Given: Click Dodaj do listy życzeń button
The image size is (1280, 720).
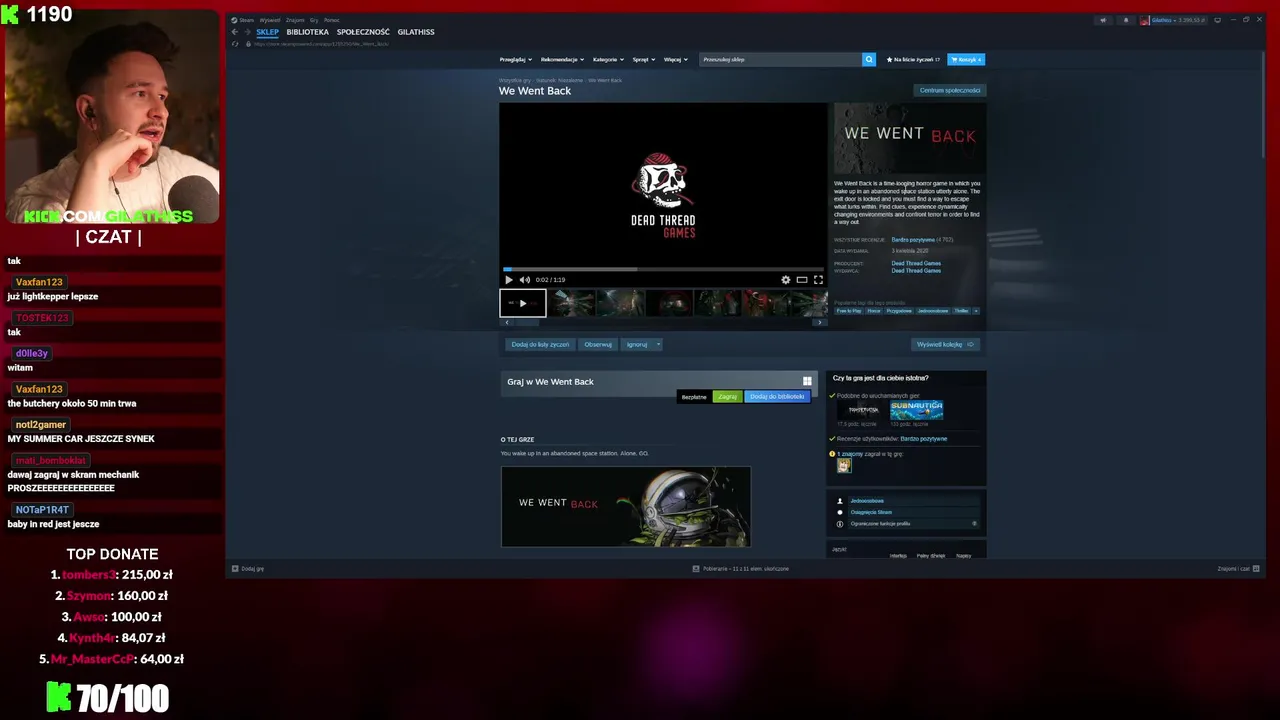Looking at the screenshot, I should (x=540, y=344).
